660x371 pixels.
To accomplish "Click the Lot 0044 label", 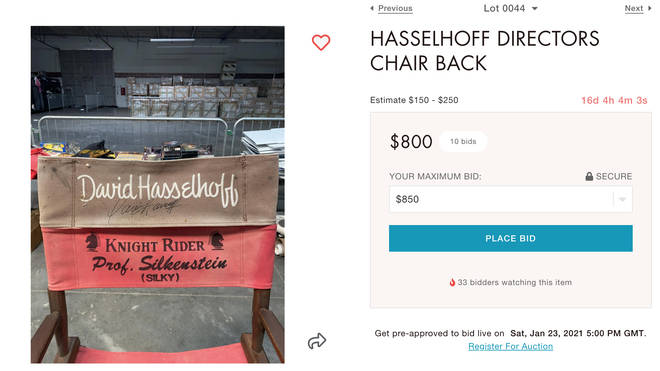I will (x=504, y=8).
